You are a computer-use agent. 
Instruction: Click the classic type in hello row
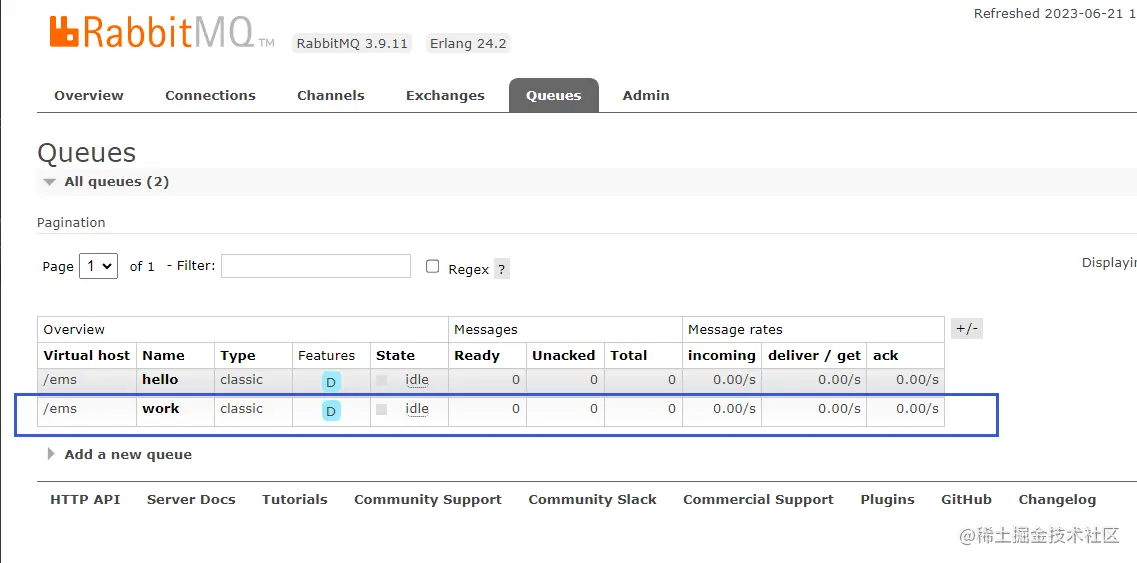[241, 379]
